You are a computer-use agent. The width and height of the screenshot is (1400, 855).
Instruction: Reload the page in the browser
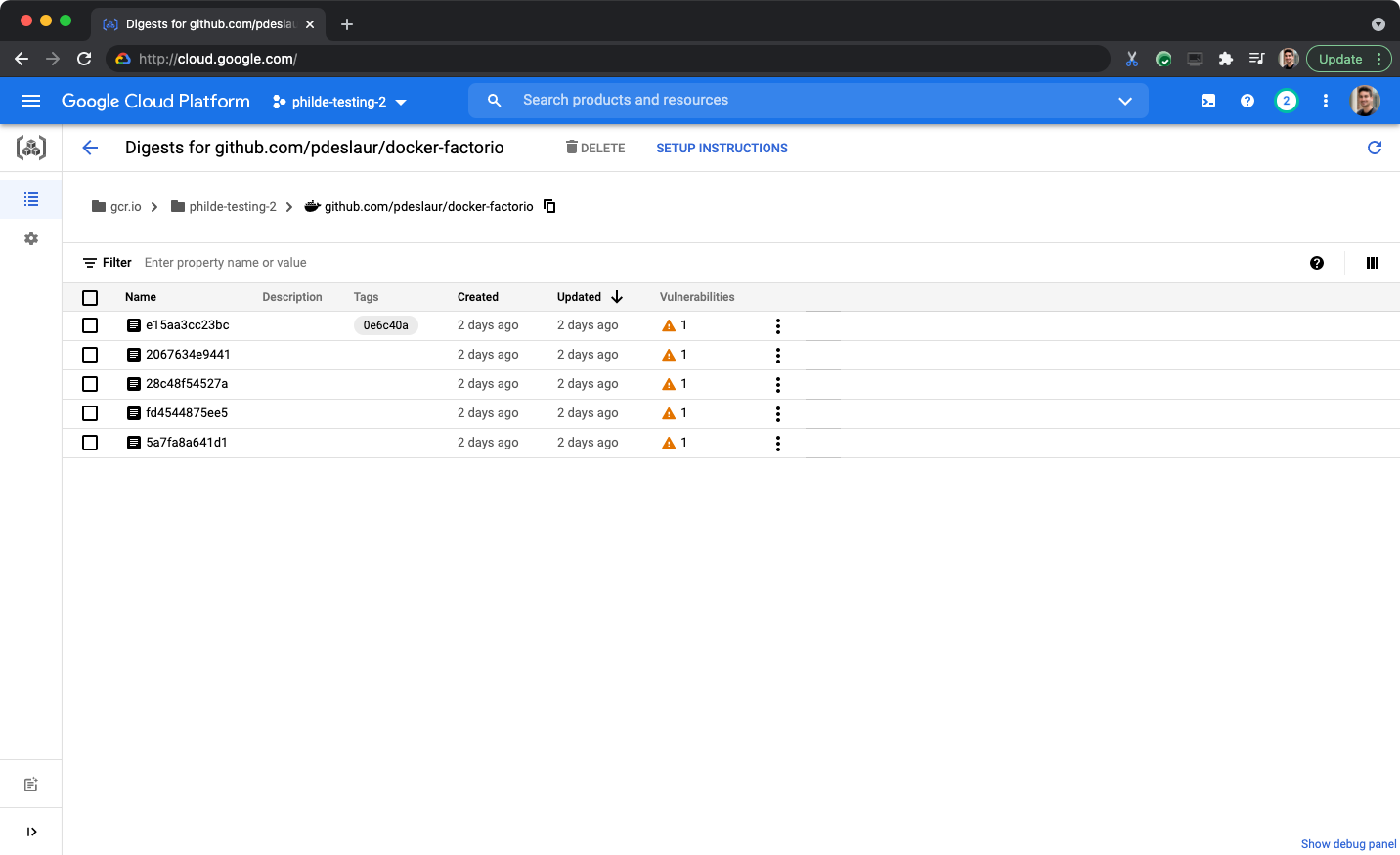tap(84, 59)
